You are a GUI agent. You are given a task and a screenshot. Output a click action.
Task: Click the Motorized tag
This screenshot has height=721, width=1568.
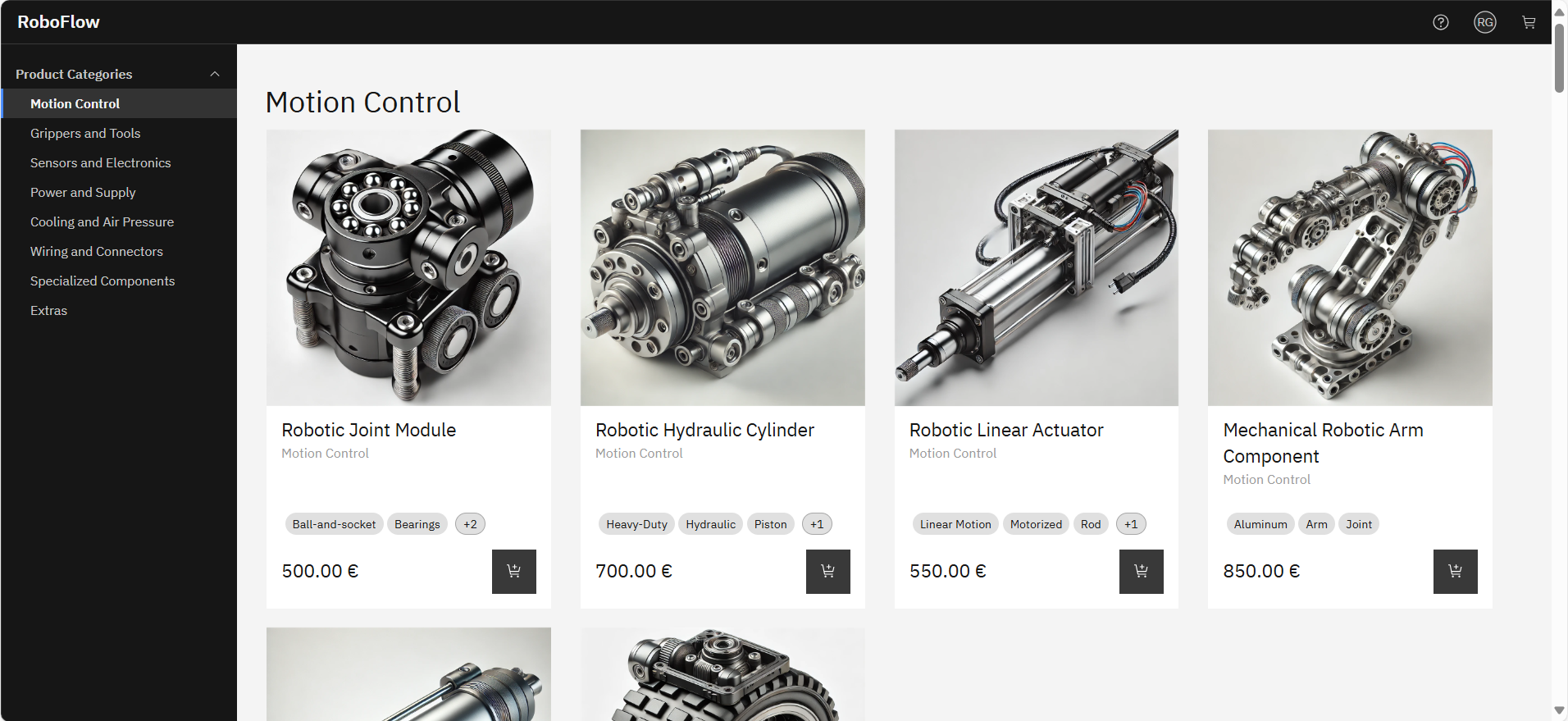[x=1036, y=524]
